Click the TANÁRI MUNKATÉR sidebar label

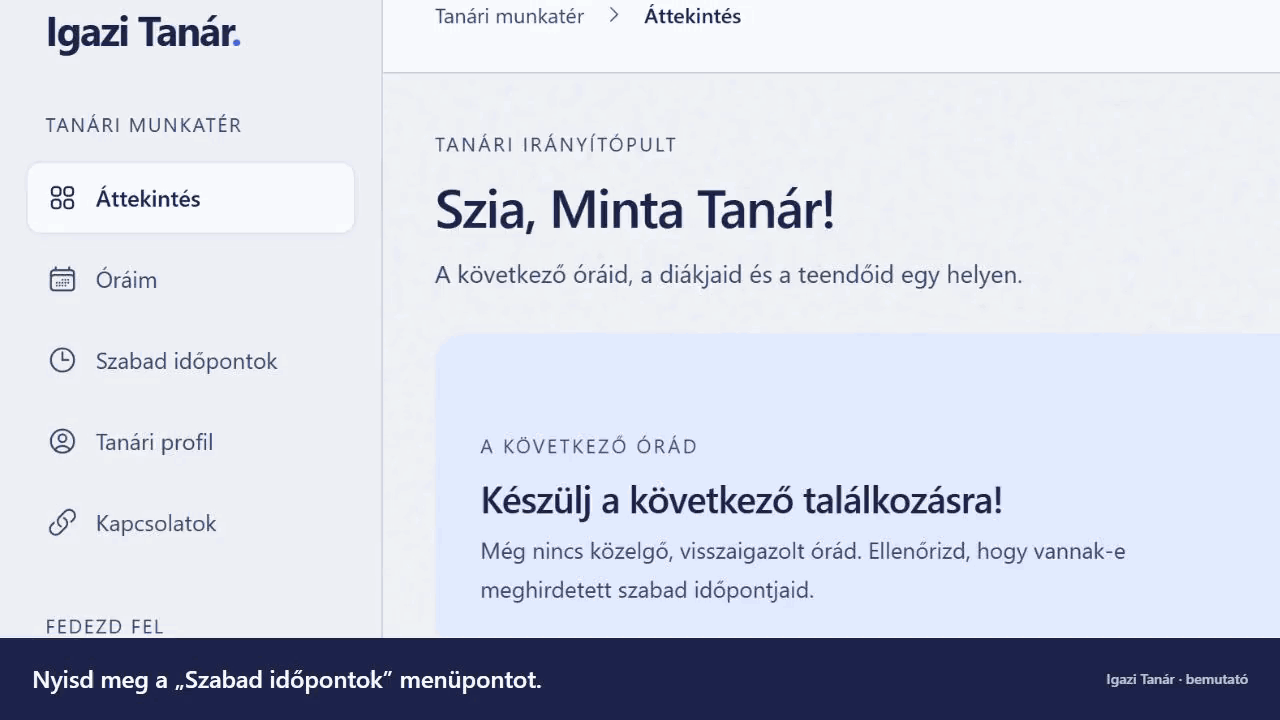[144, 125]
